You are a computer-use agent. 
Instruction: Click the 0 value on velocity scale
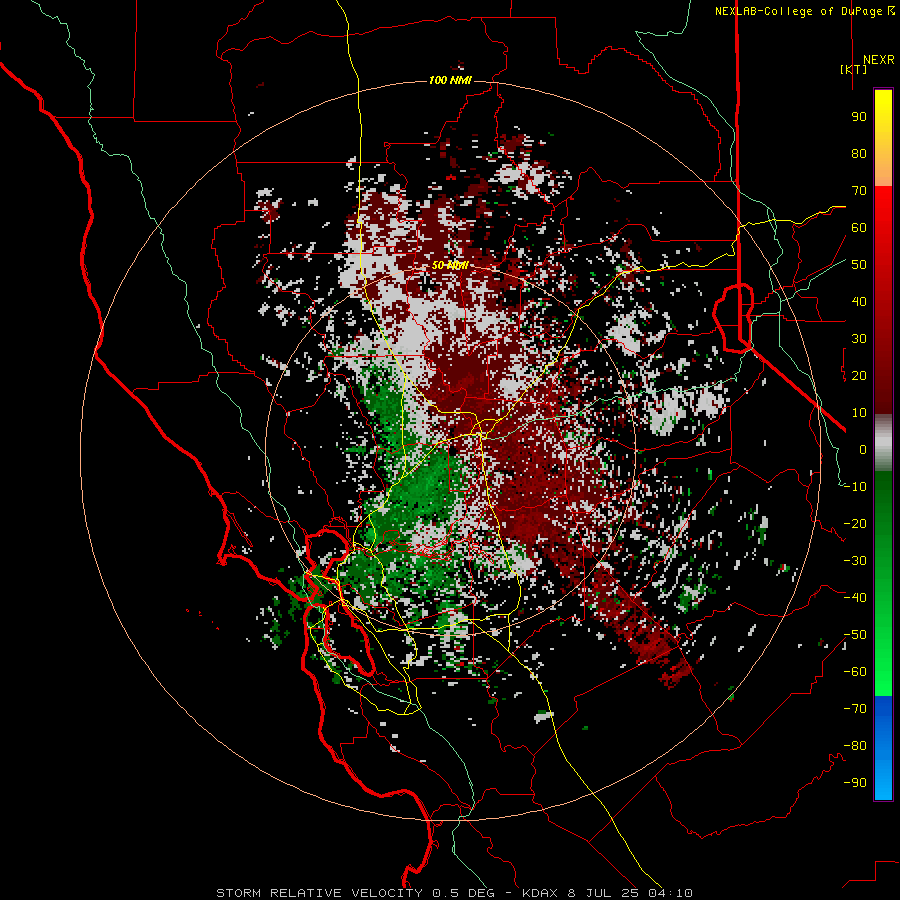click(863, 449)
